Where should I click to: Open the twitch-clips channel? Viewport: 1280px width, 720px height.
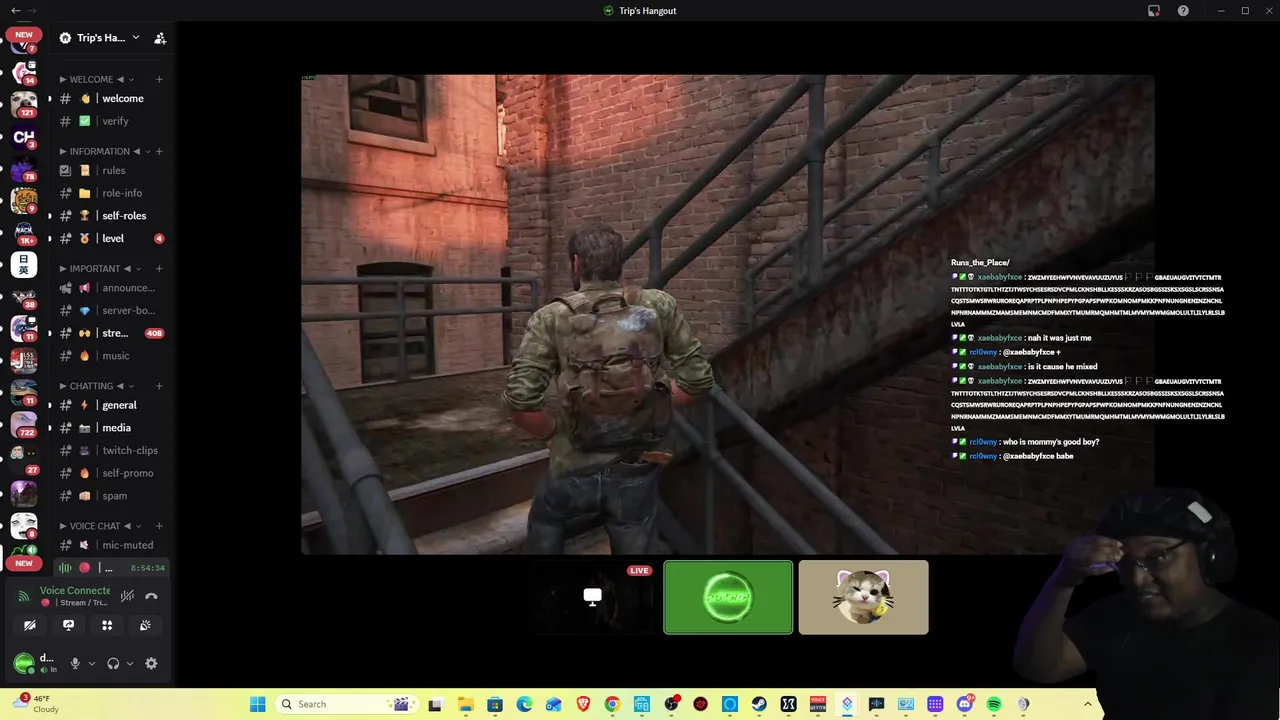point(111,450)
